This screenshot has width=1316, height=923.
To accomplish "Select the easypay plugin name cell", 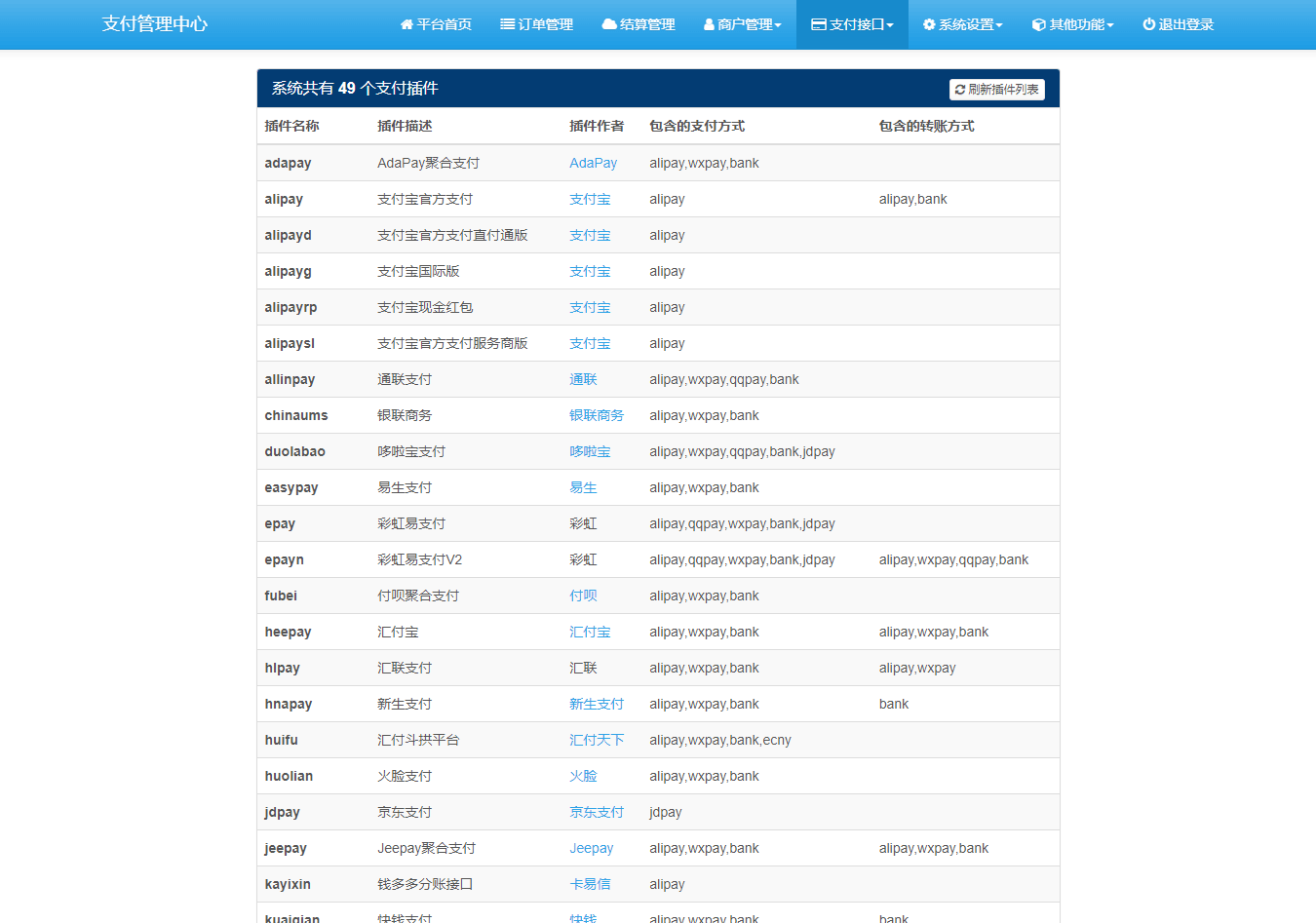I will (313, 487).
